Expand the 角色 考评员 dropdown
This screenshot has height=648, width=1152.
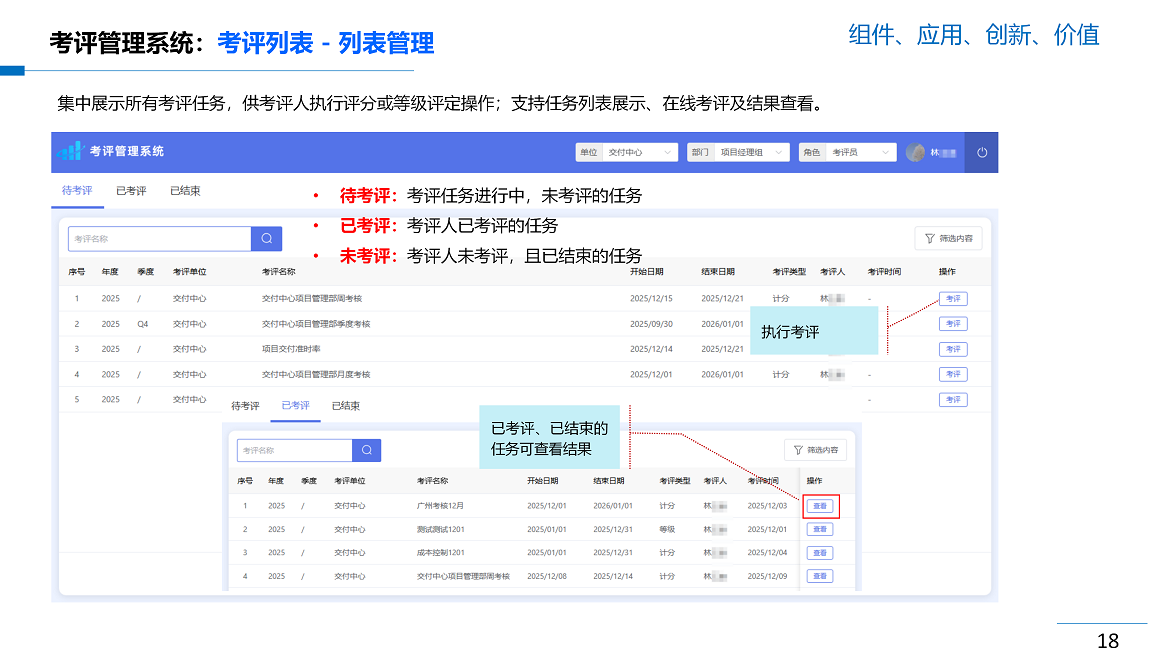[x=848, y=152]
